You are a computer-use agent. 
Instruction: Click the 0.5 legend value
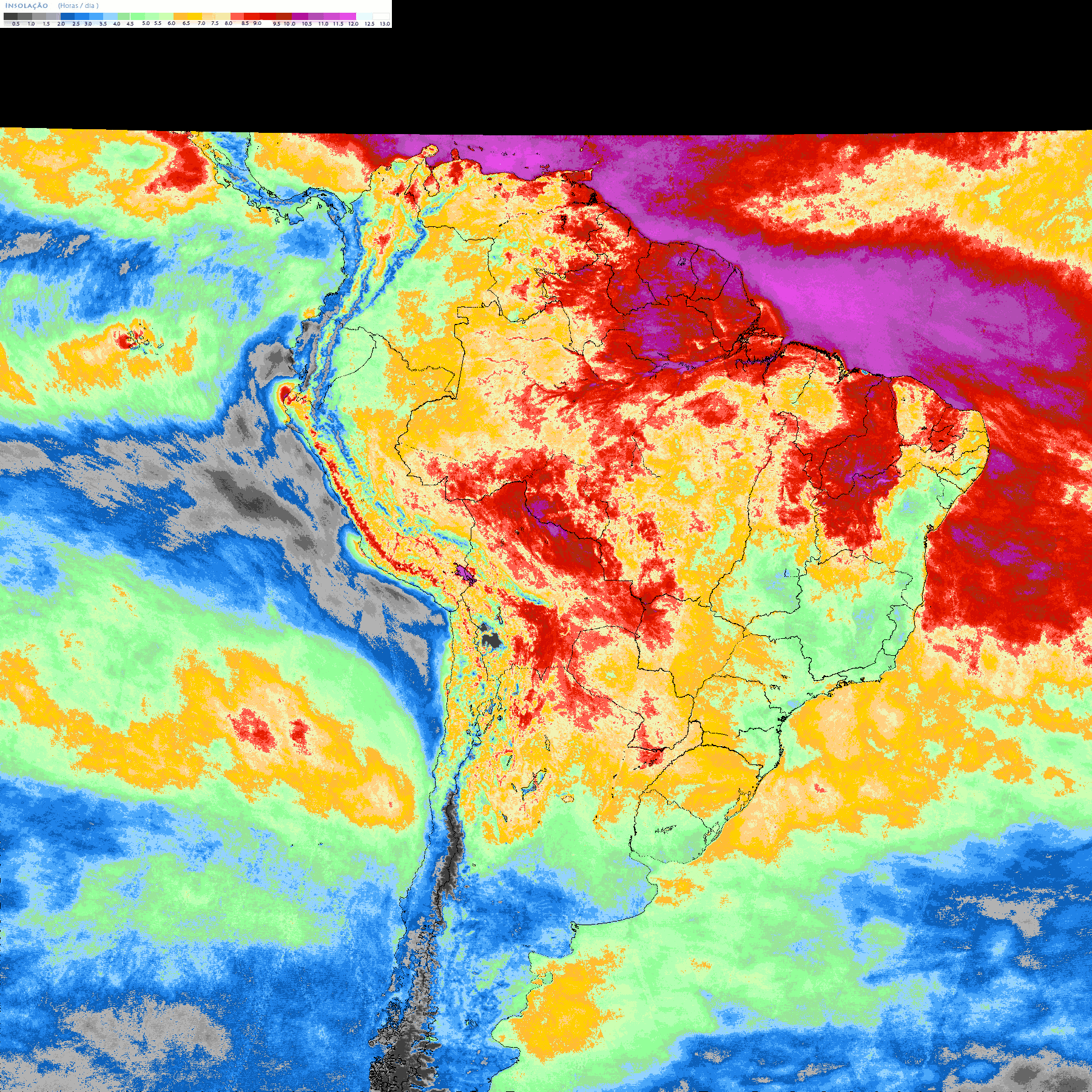pyautogui.click(x=16, y=24)
